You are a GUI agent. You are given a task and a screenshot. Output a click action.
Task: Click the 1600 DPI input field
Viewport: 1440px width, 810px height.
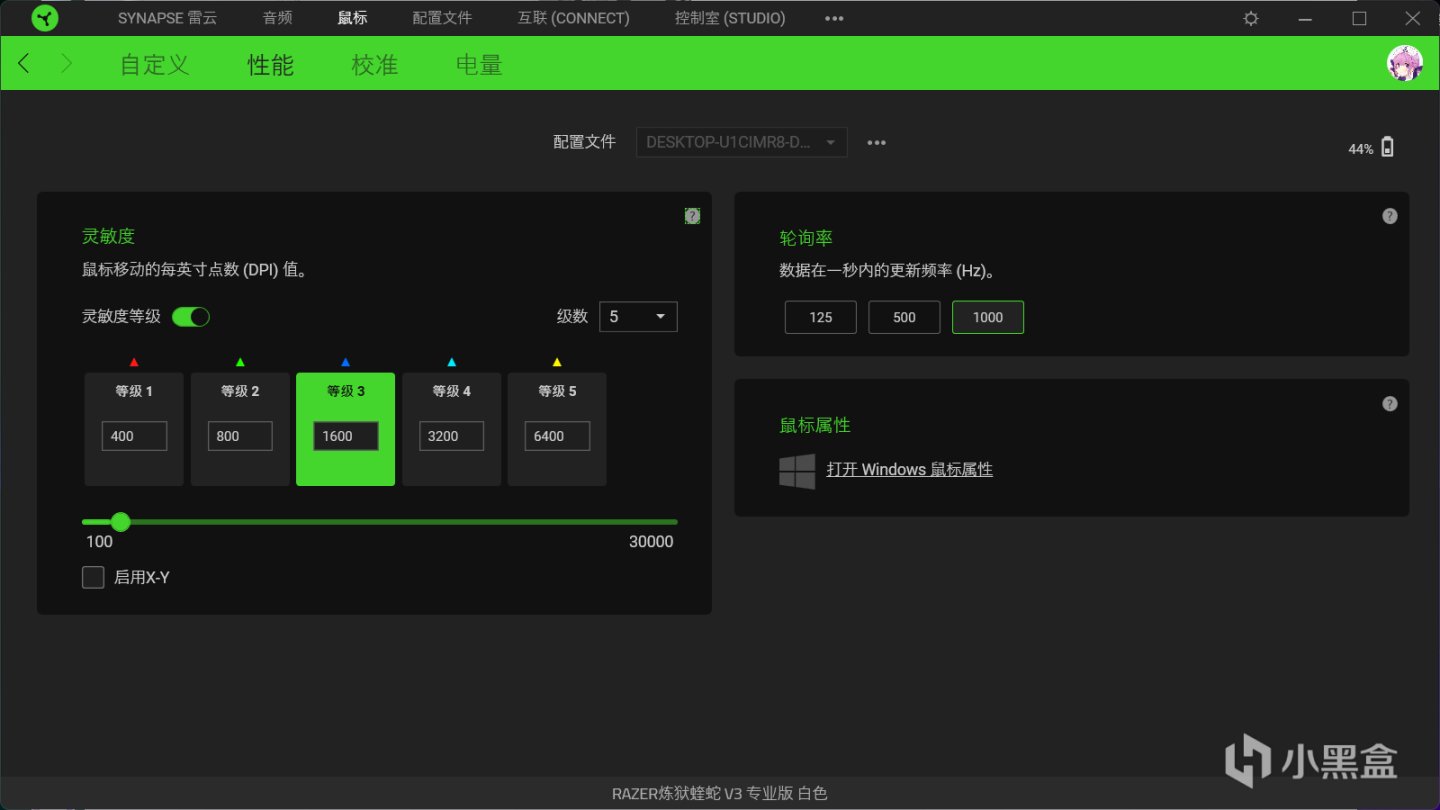point(346,436)
